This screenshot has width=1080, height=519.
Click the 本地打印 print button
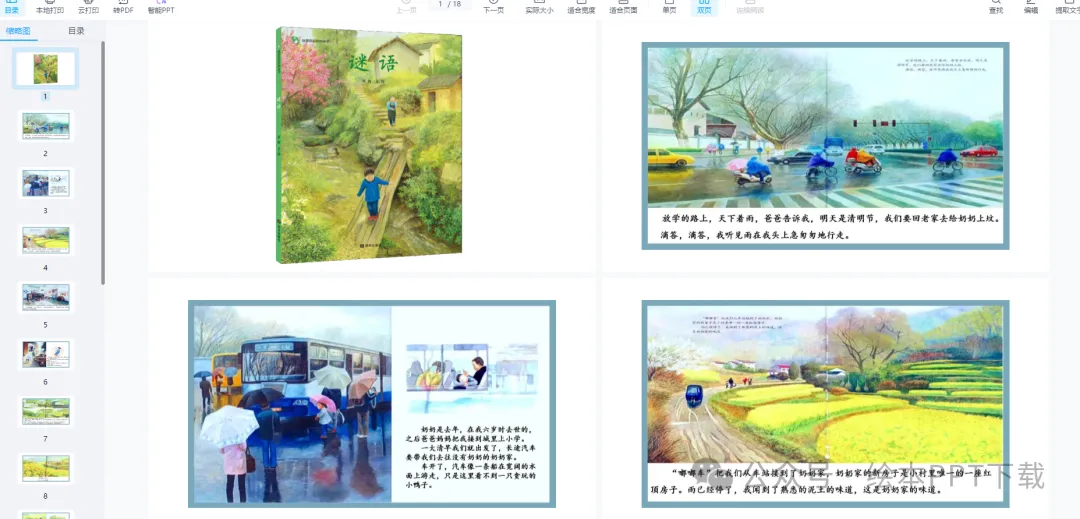coord(50,8)
